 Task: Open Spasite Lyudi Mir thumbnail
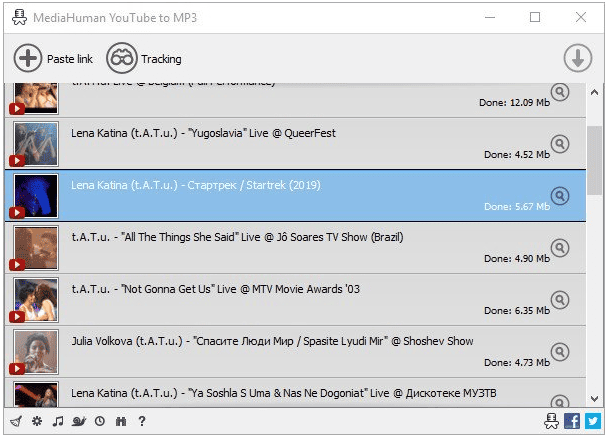36,352
